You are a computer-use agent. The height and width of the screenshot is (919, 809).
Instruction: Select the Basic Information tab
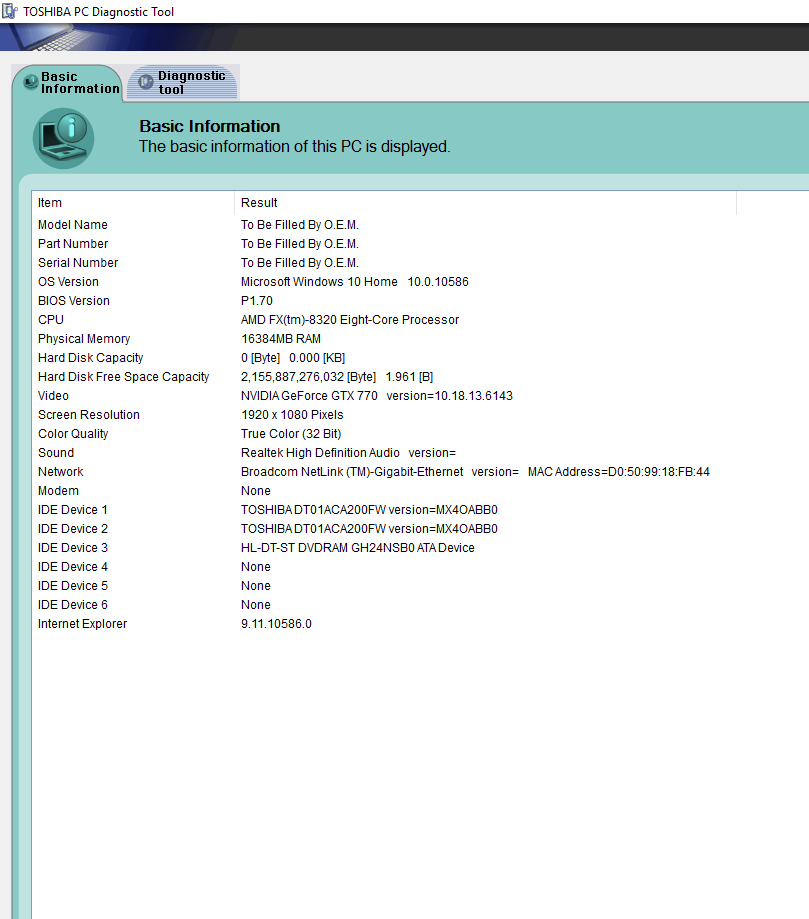(67, 83)
